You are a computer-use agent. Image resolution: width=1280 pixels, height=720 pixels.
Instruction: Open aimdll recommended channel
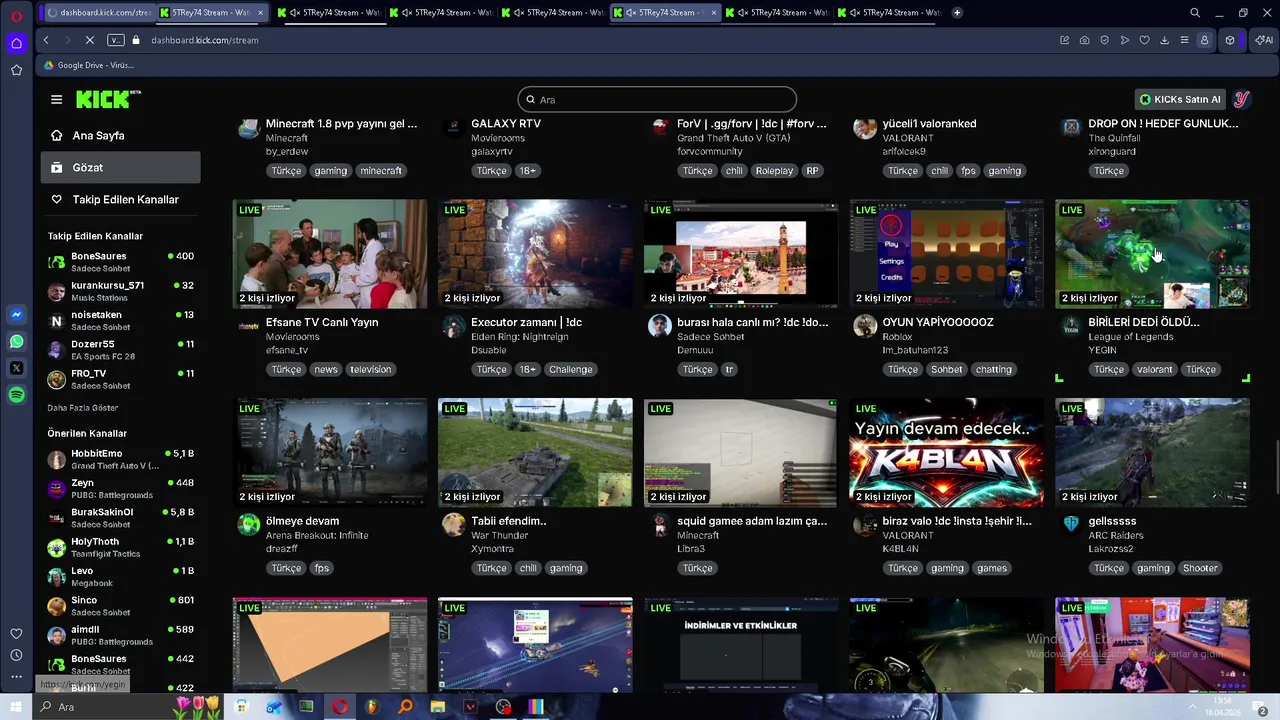pos(120,635)
